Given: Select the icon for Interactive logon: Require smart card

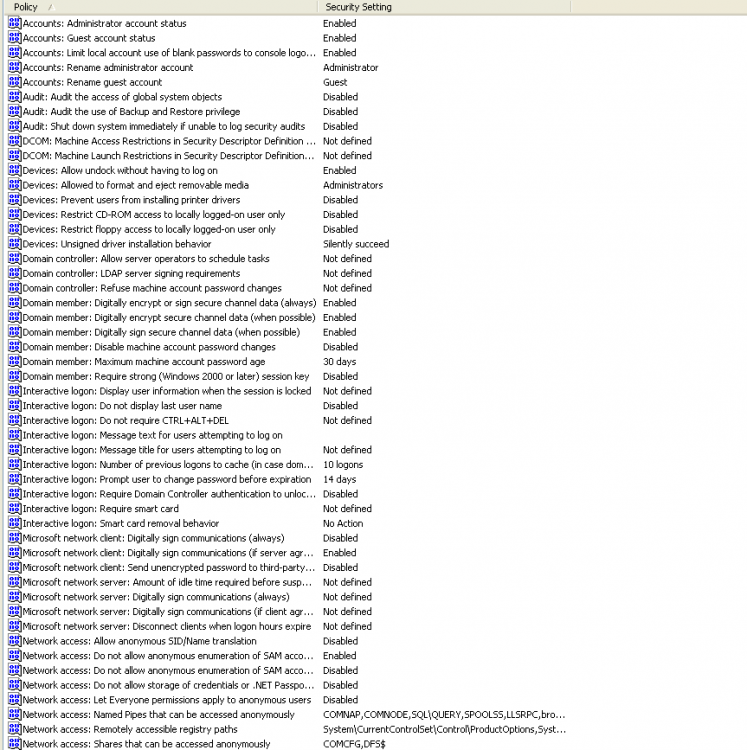Looking at the screenshot, I should [x=15, y=508].
